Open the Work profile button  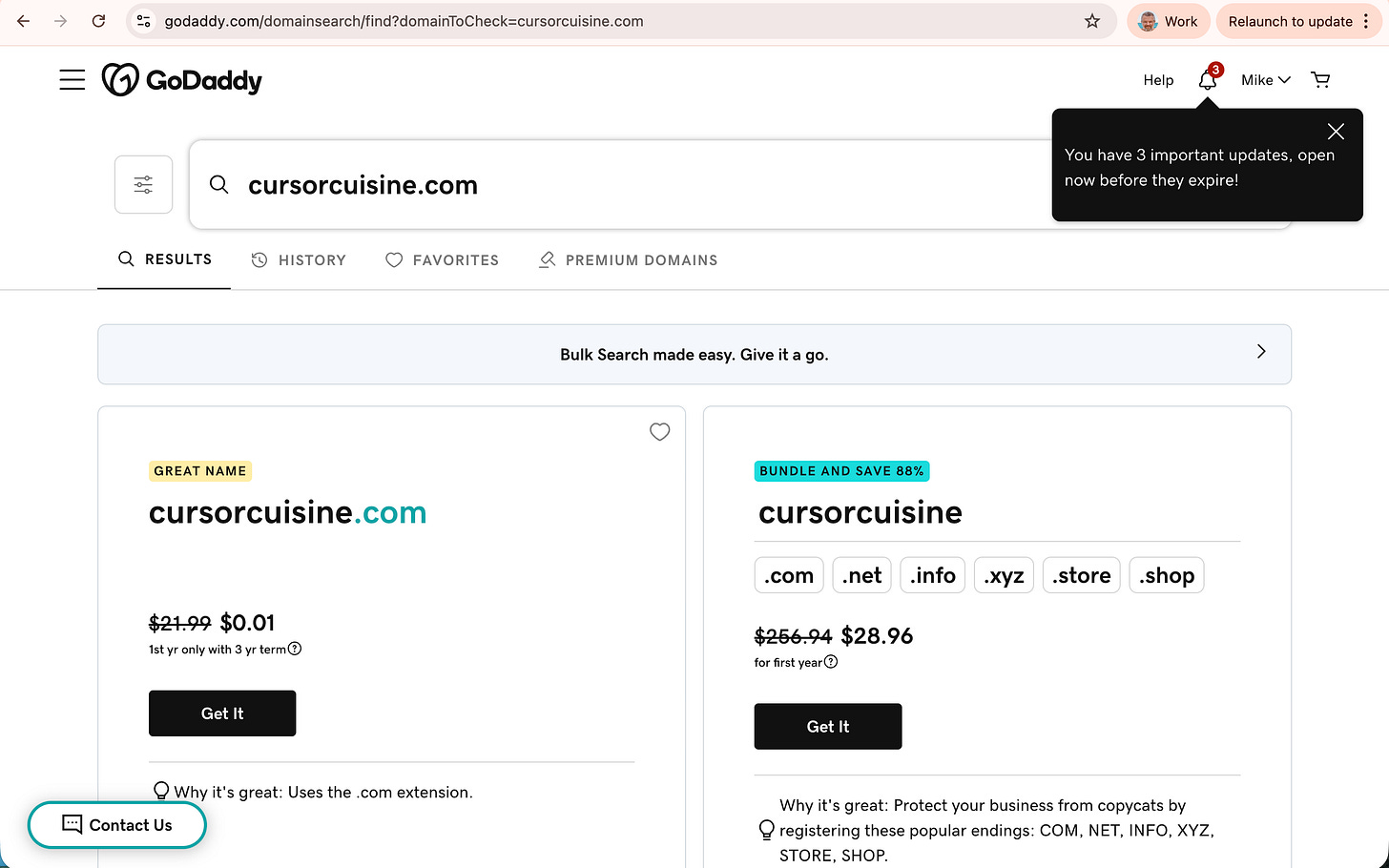coord(1168,21)
